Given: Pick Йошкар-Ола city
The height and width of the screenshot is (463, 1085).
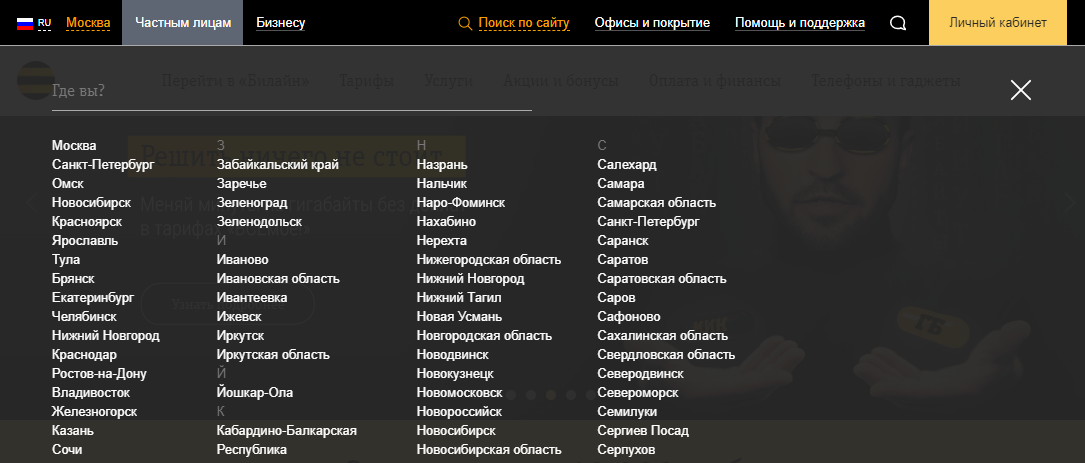Looking at the screenshot, I should coord(255,392).
